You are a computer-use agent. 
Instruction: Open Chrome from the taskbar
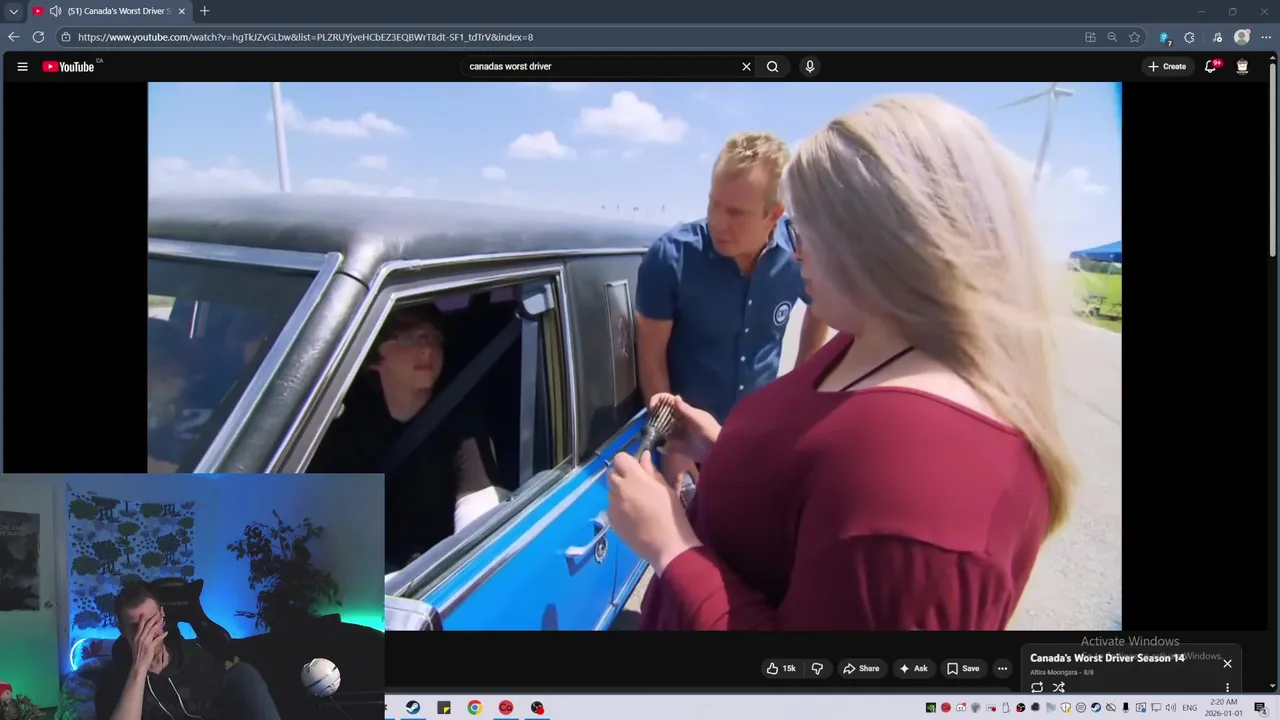(x=475, y=708)
